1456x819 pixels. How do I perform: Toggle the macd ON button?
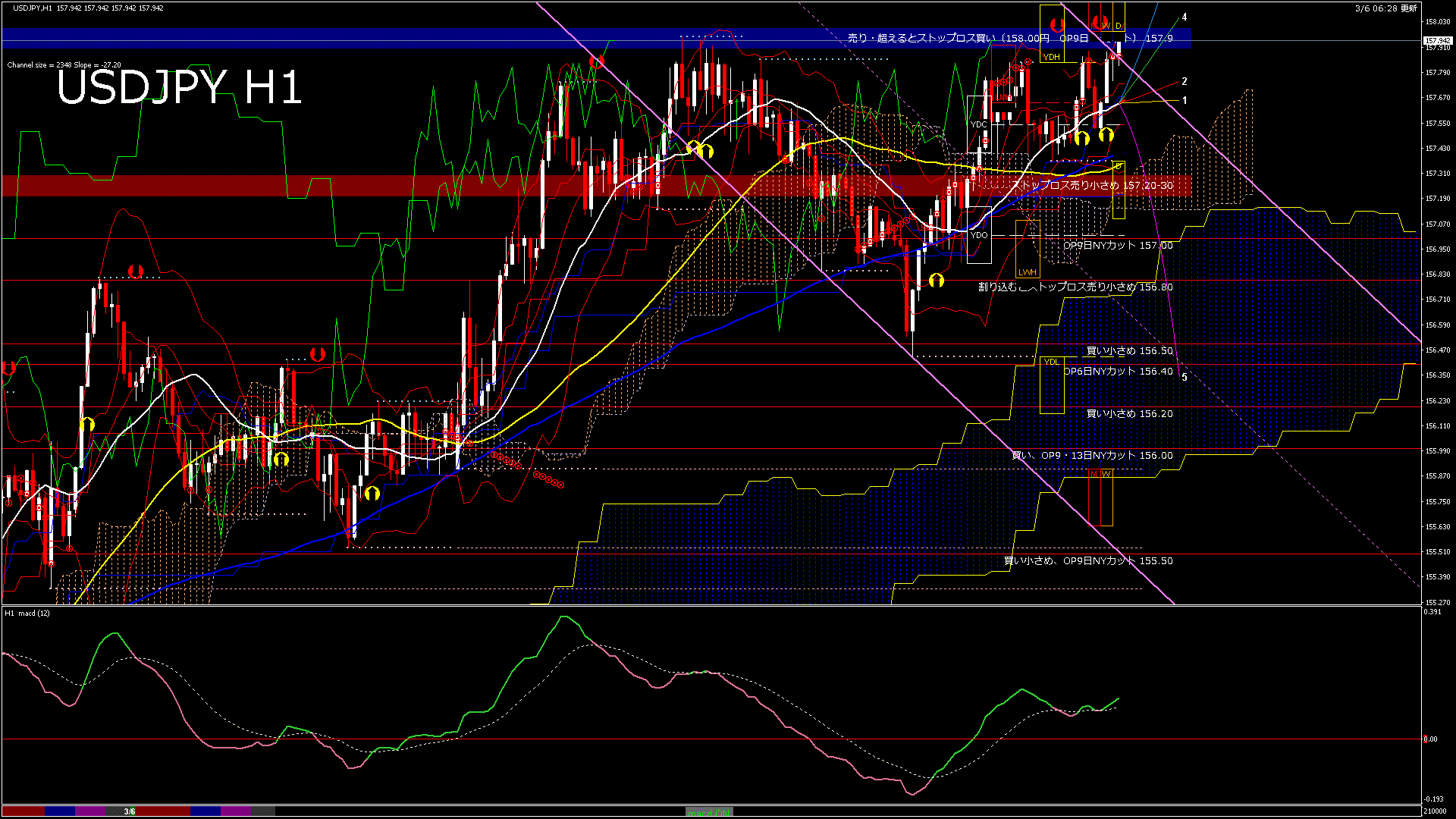pos(709,812)
